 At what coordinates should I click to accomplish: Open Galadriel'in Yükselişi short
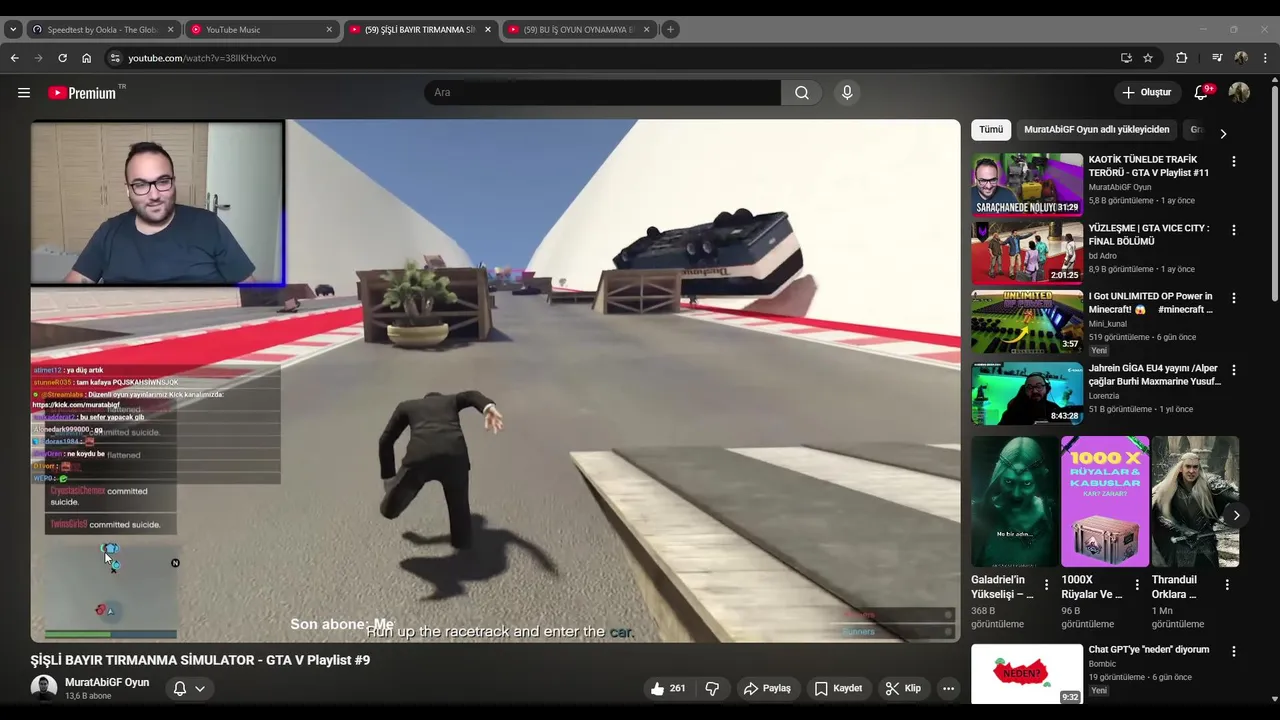point(1014,502)
